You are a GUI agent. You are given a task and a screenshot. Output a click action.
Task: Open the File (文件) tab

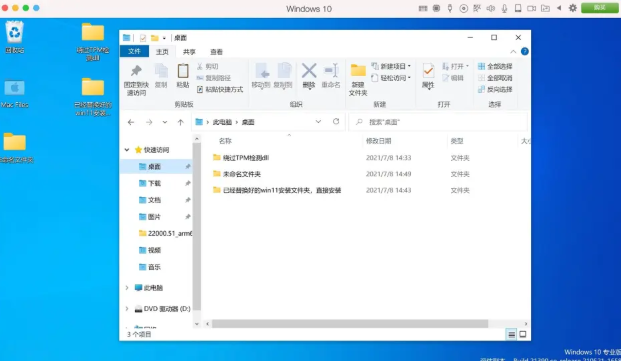(134, 51)
